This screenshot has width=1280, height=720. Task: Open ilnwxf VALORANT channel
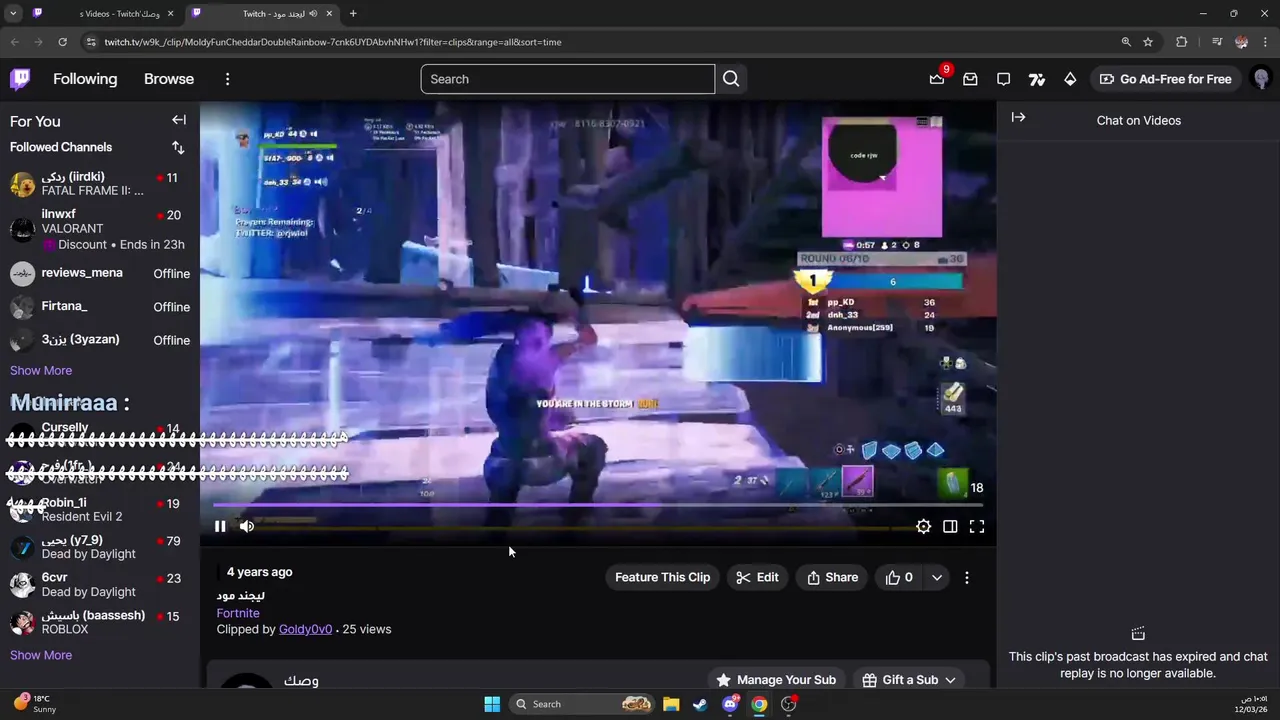click(x=100, y=229)
